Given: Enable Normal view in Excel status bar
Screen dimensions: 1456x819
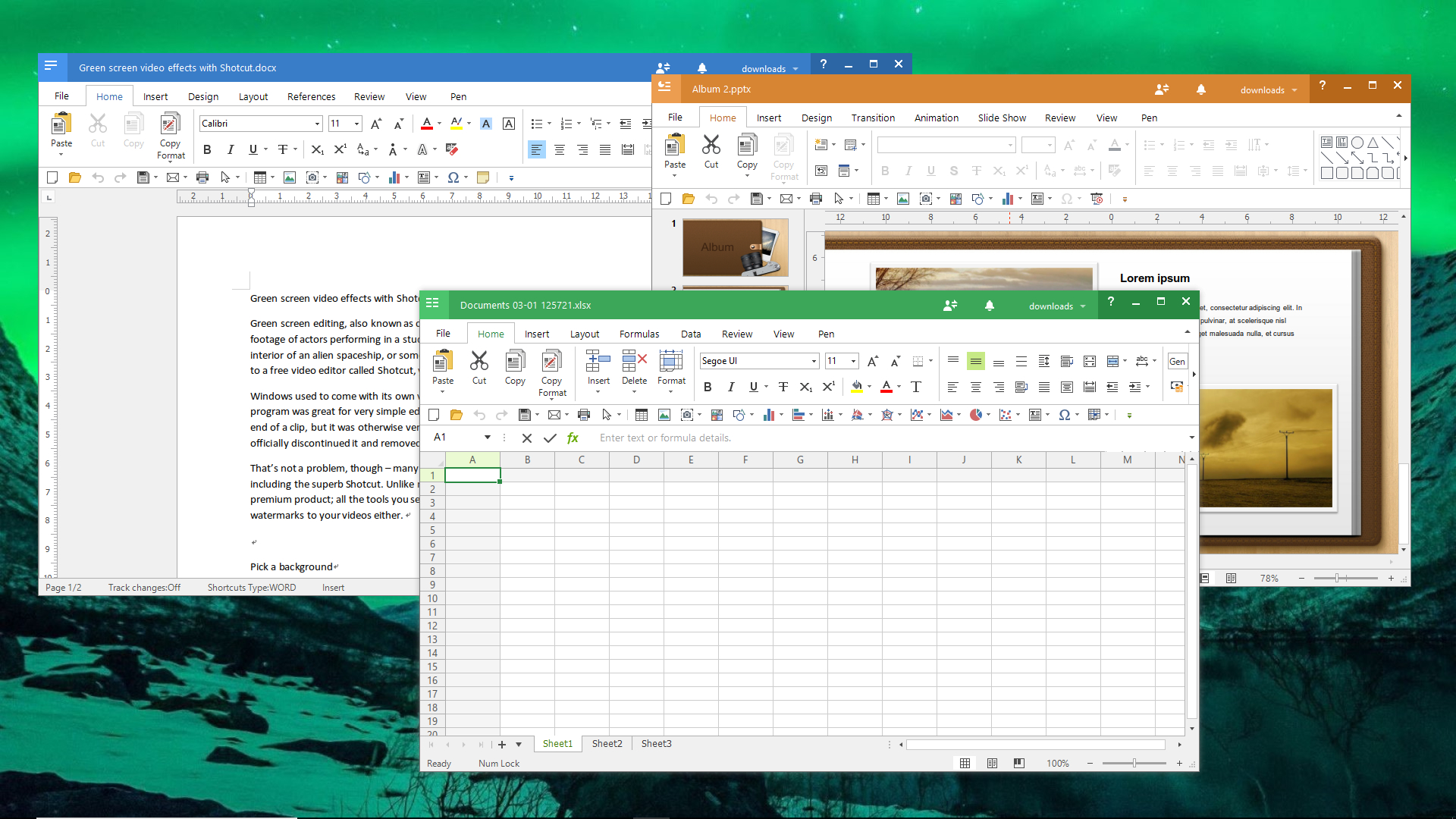Looking at the screenshot, I should [965, 763].
